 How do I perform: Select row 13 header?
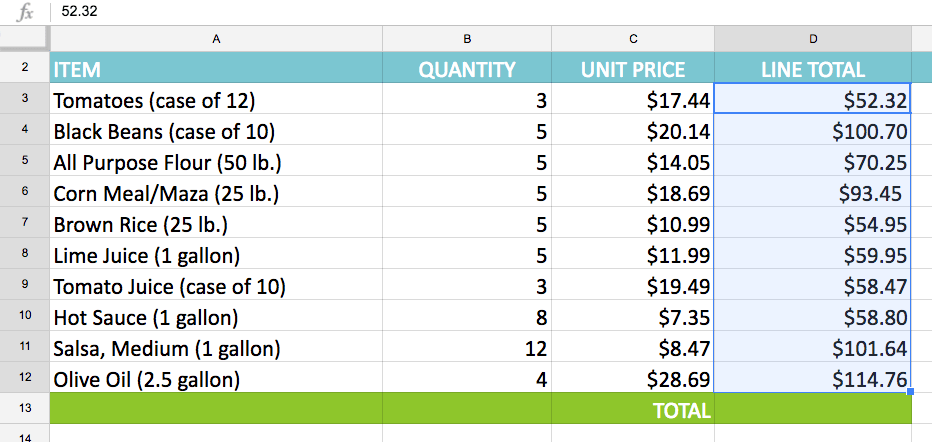coord(24,410)
